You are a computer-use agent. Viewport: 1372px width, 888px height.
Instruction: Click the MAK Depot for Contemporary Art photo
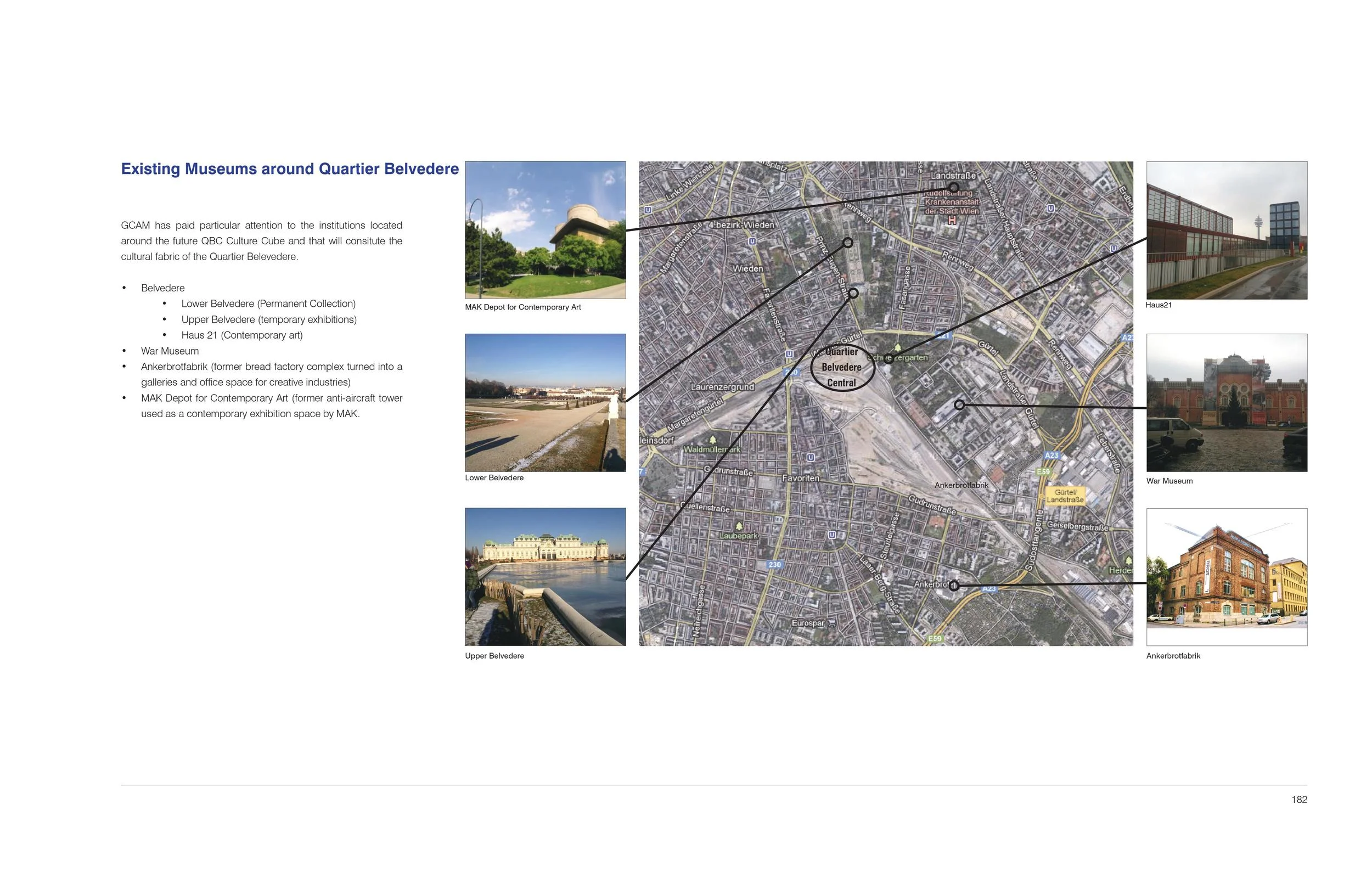(x=545, y=229)
